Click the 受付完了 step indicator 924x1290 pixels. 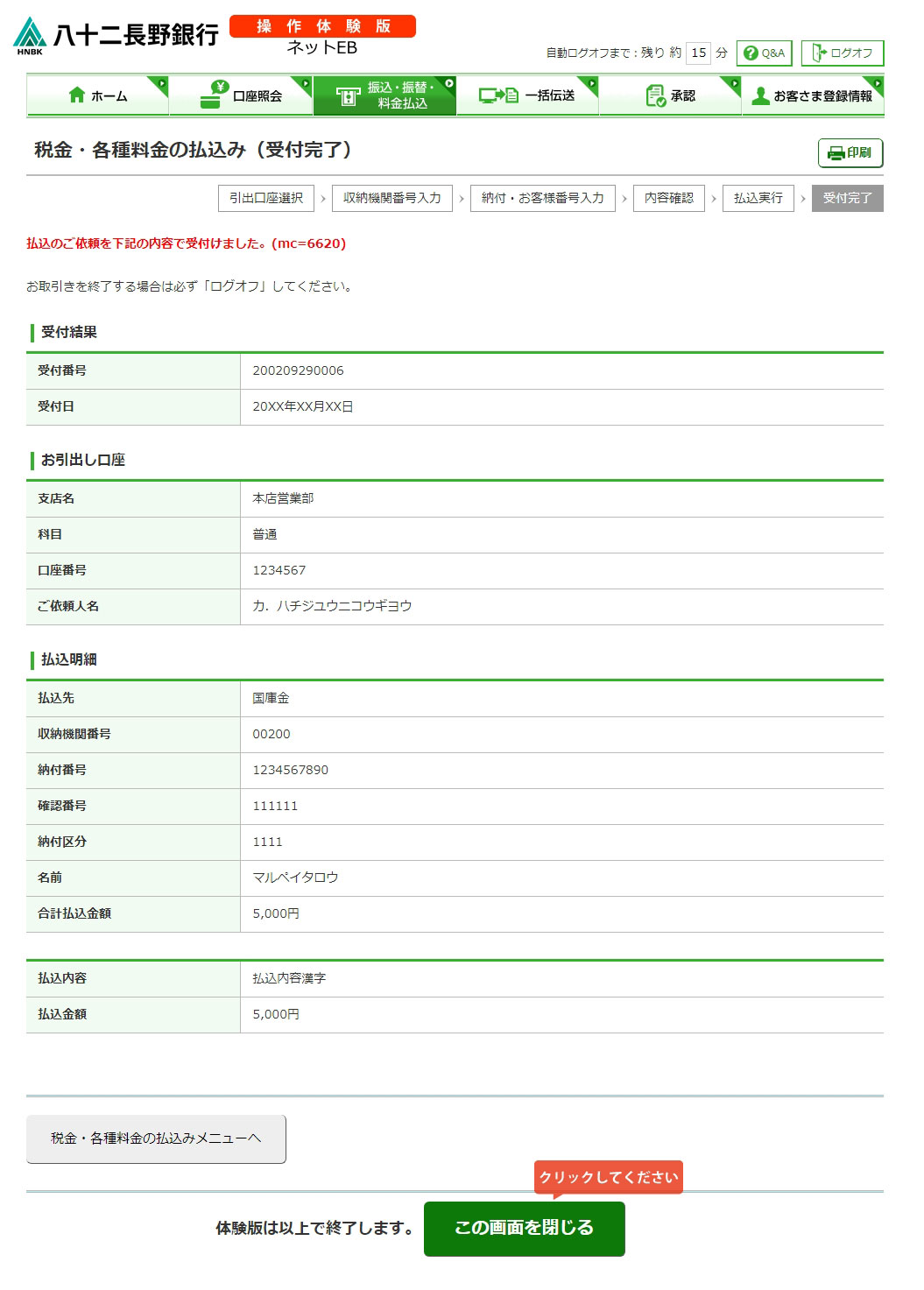(847, 198)
